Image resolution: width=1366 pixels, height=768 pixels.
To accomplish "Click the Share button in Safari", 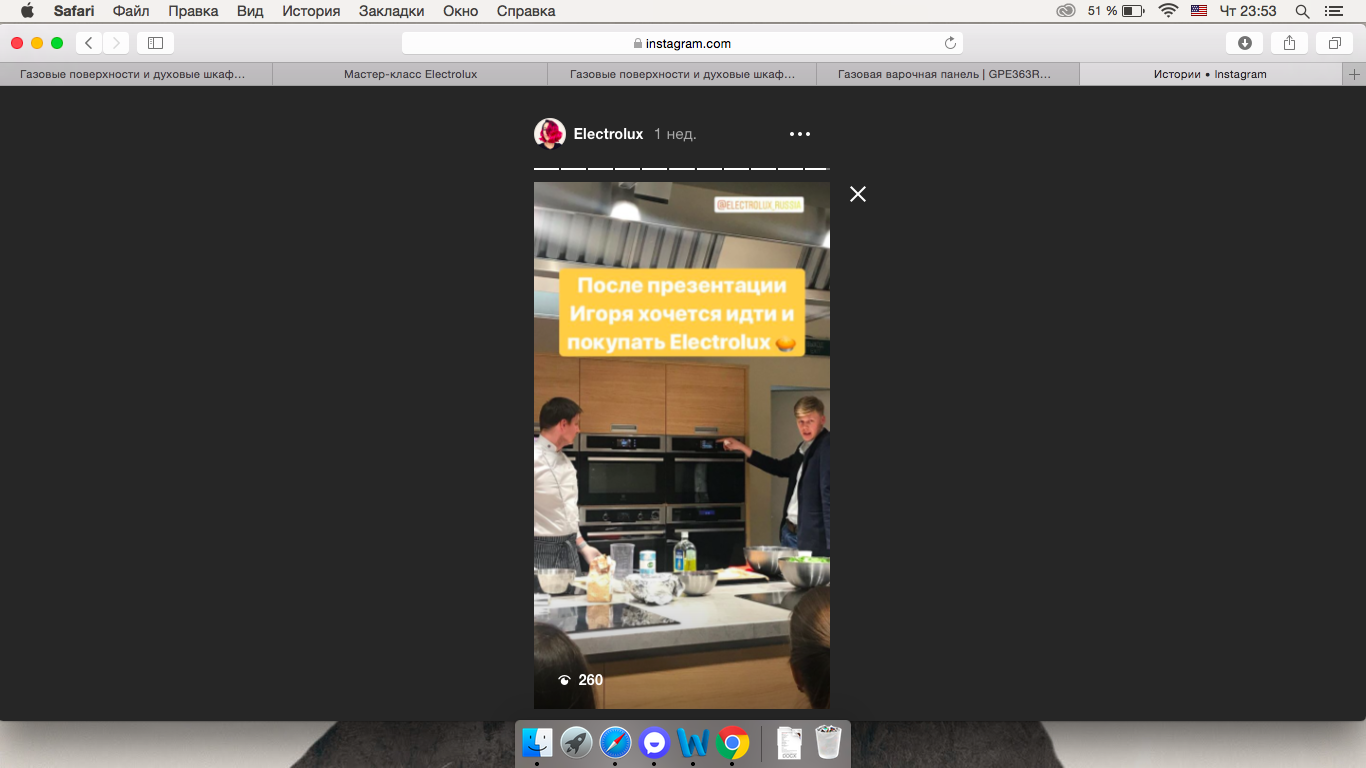I will (x=1289, y=43).
